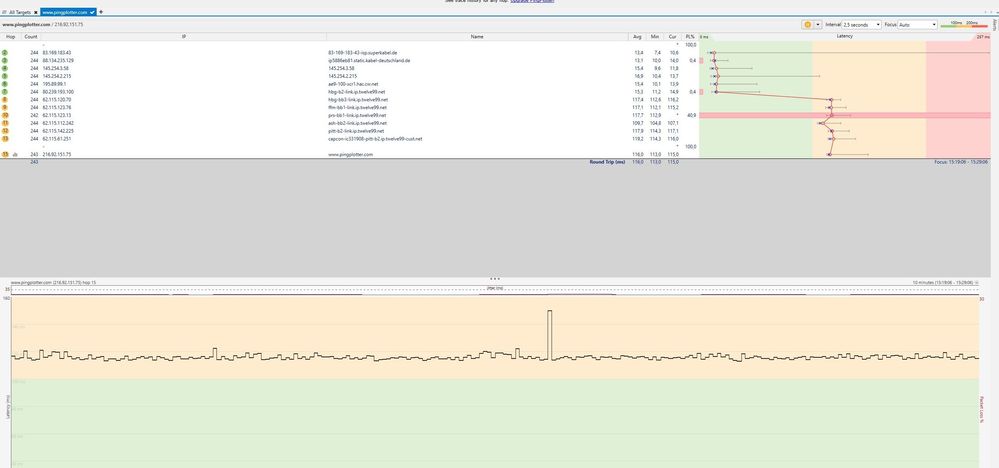The height and width of the screenshot is (468, 999).
Task: Close the All Targets tab with its X
Action: 36,12
